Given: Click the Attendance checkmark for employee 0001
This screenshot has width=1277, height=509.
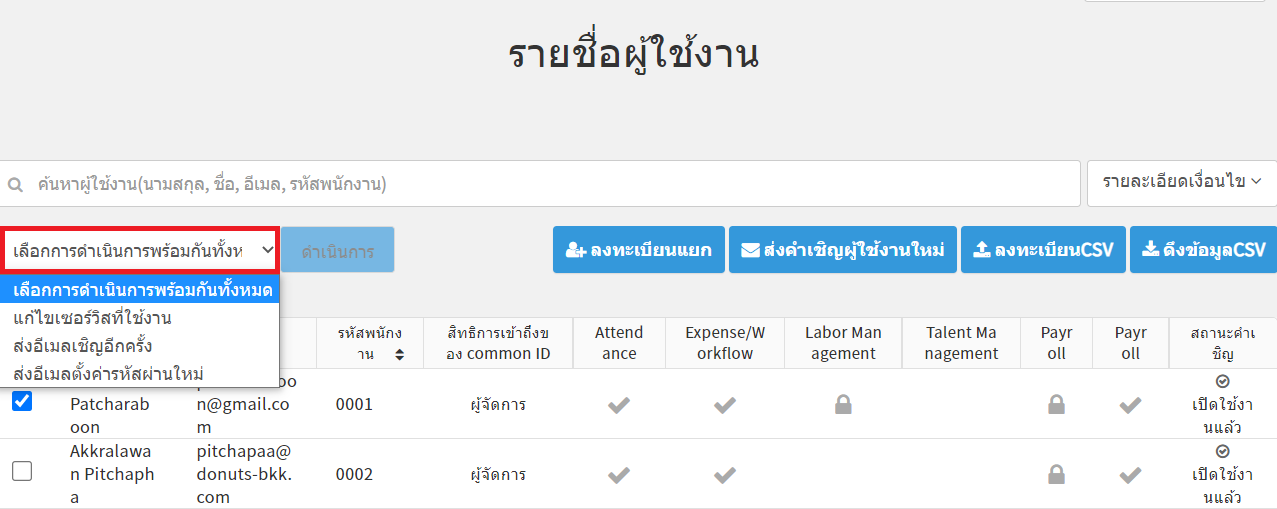Looking at the screenshot, I should [619, 405].
